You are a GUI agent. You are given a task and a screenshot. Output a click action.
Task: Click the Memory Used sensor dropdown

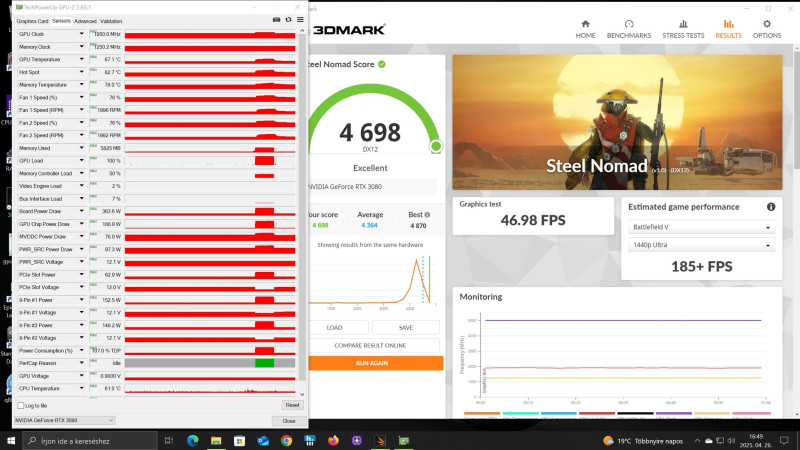[81, 147]
